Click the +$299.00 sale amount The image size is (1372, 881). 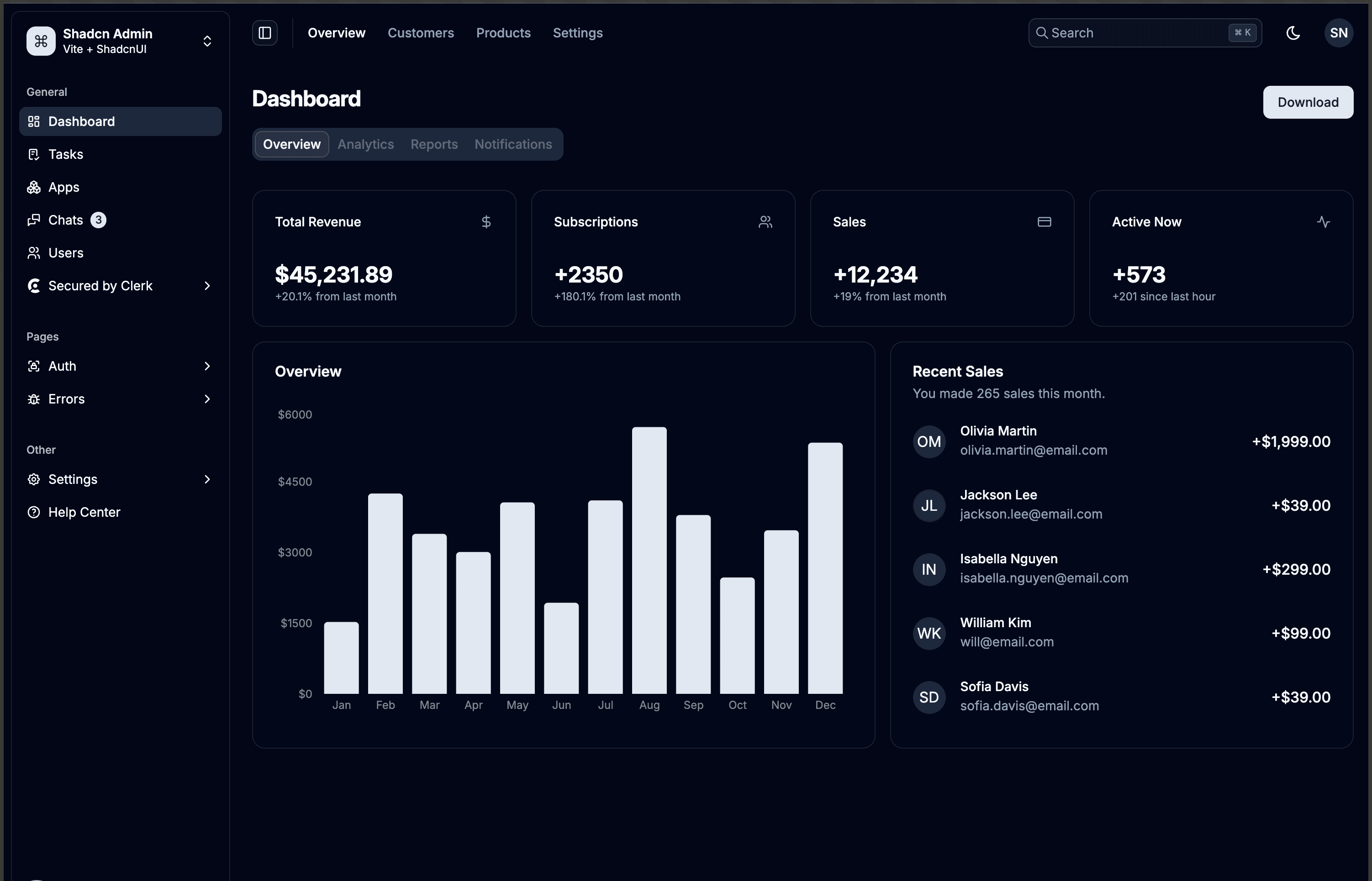[1296, 570]
